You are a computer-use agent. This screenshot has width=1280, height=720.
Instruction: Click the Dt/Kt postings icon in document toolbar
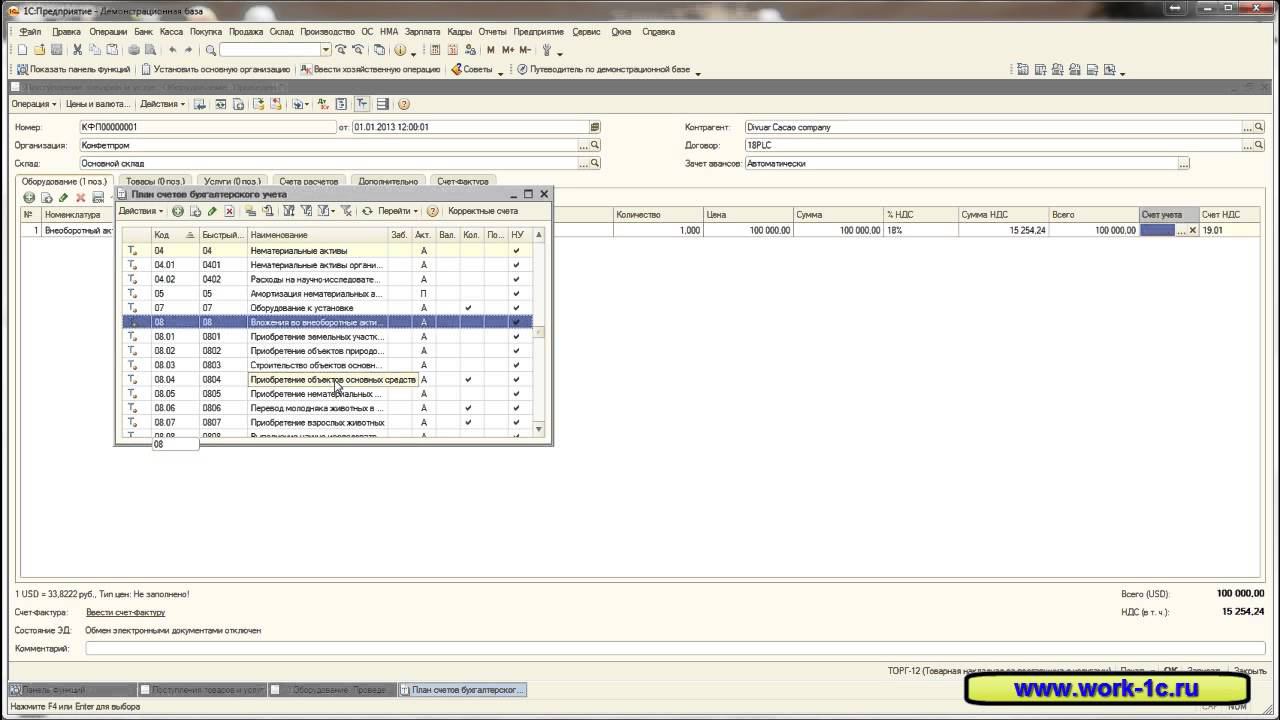323,104
